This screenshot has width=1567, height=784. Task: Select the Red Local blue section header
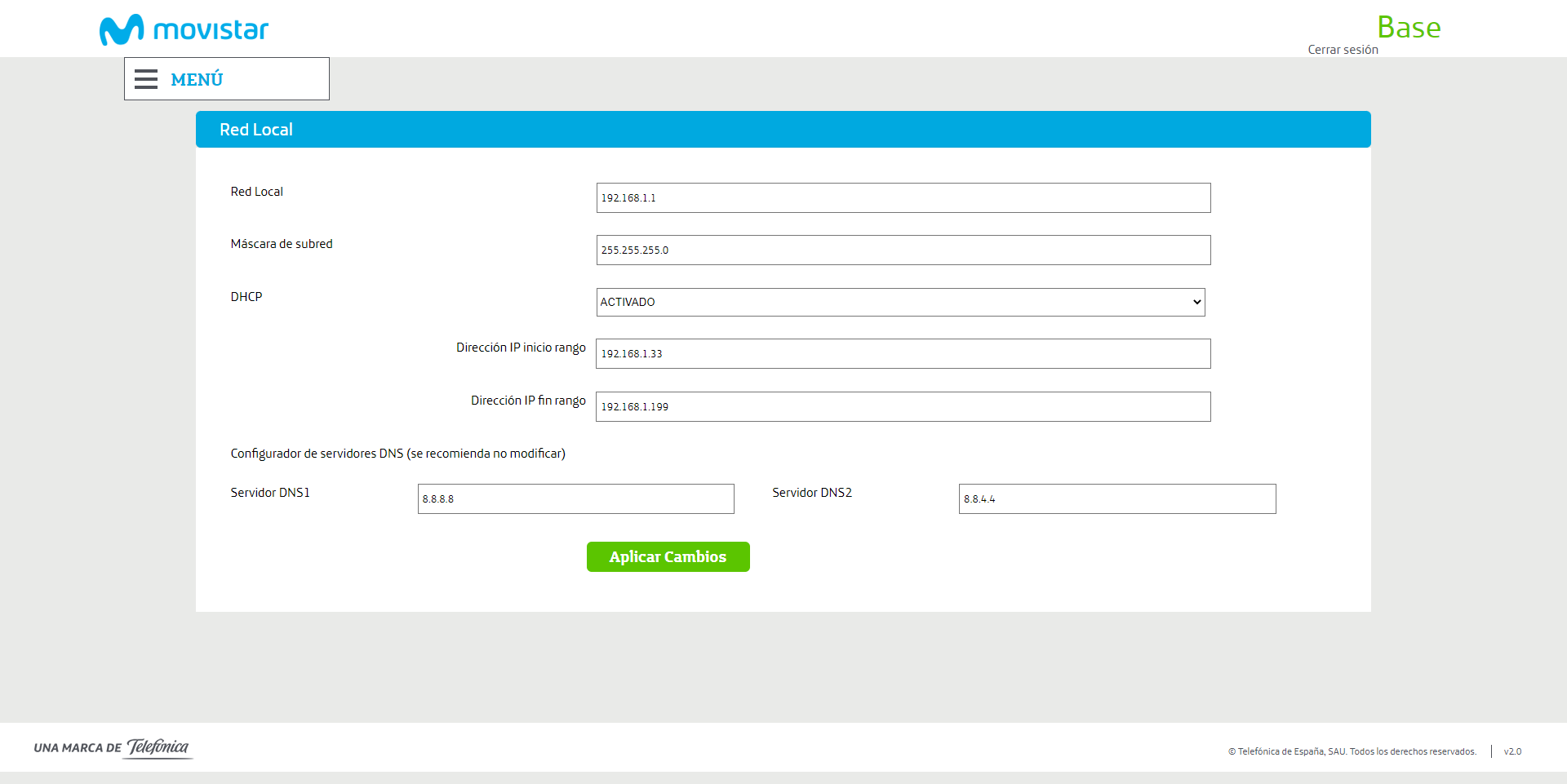[x=783, y=130]
